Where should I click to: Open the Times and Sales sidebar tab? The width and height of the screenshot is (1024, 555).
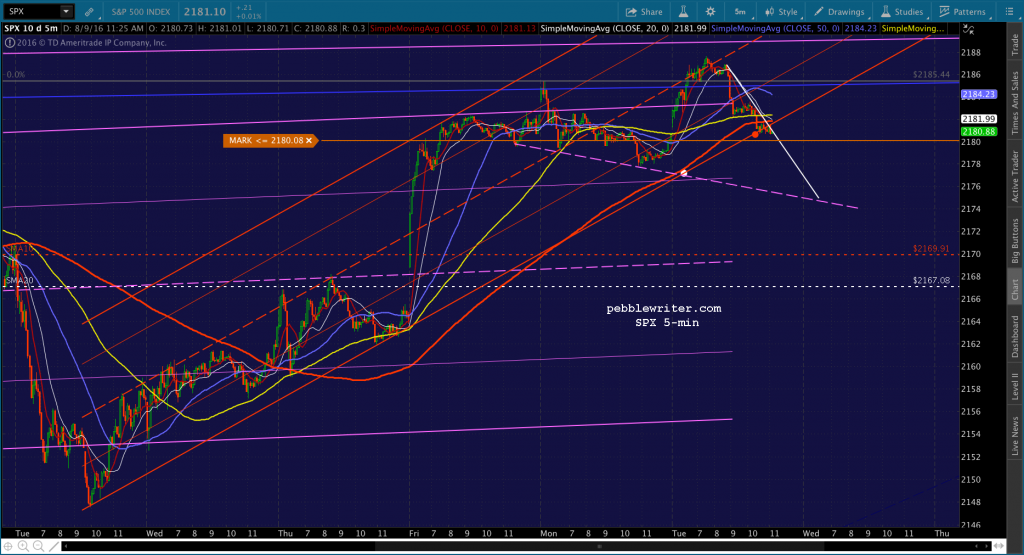click(x=1015, y=103)
